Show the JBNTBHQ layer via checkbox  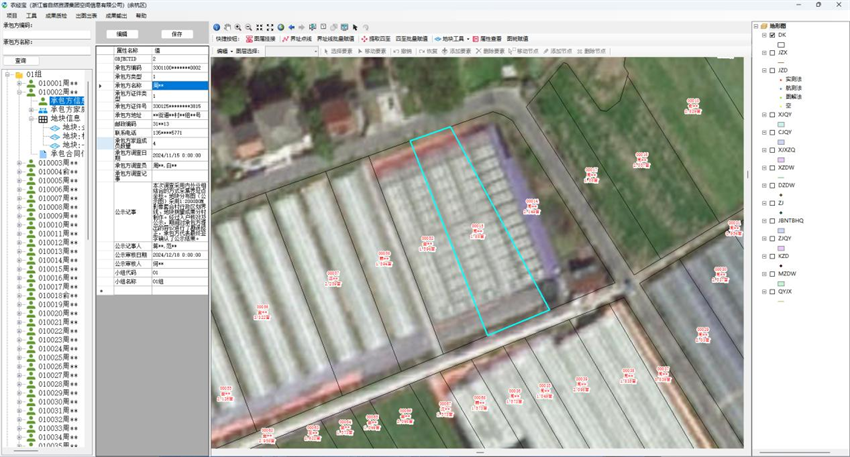[x=772, y=221]
